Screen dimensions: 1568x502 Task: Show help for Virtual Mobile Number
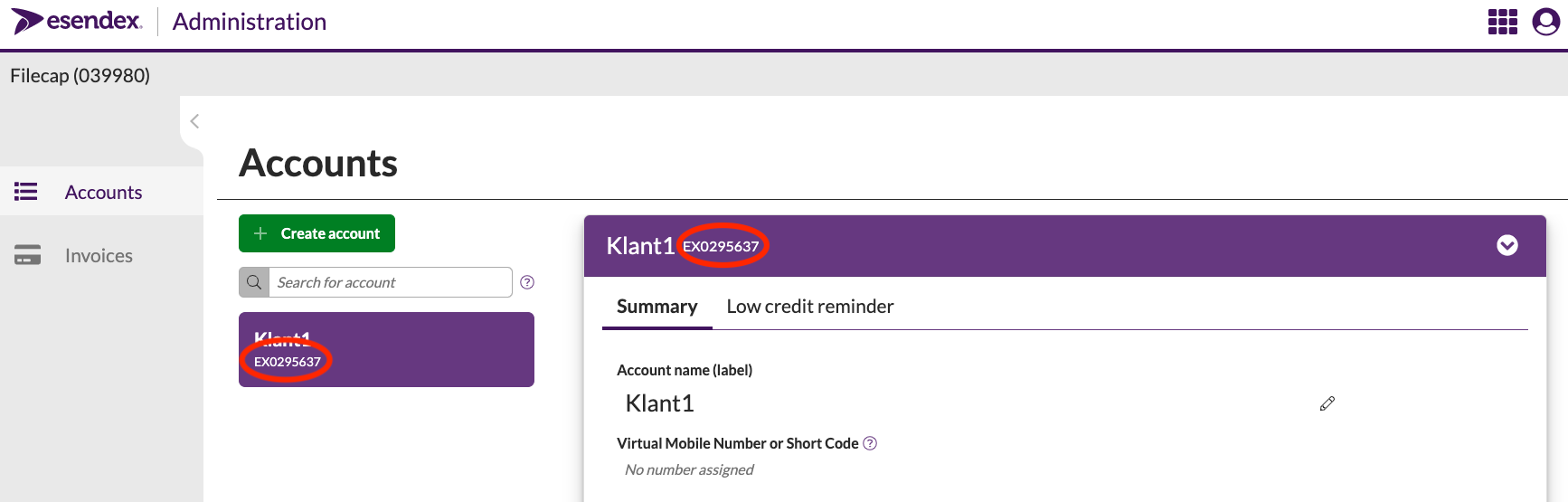[870, 443]
